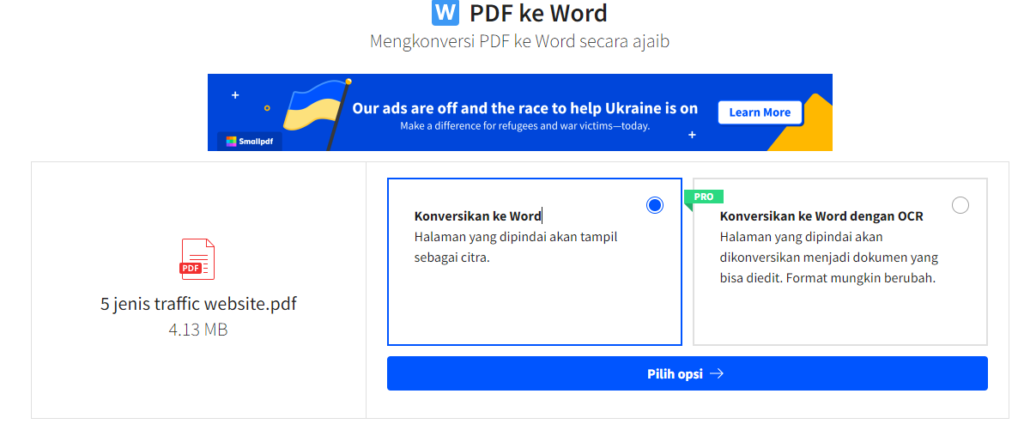Click the file name '5 jenis traffic website.pdf'
Screen dimensions: 1024x424
tap(198, 304)
